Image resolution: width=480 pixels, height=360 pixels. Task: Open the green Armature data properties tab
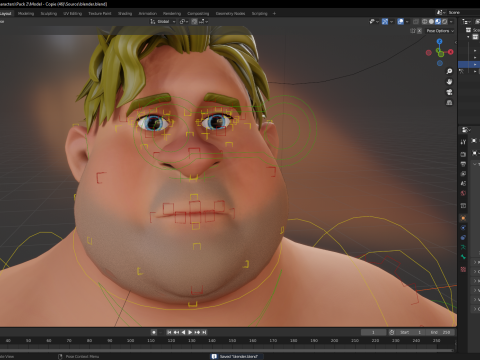[463, 247]
